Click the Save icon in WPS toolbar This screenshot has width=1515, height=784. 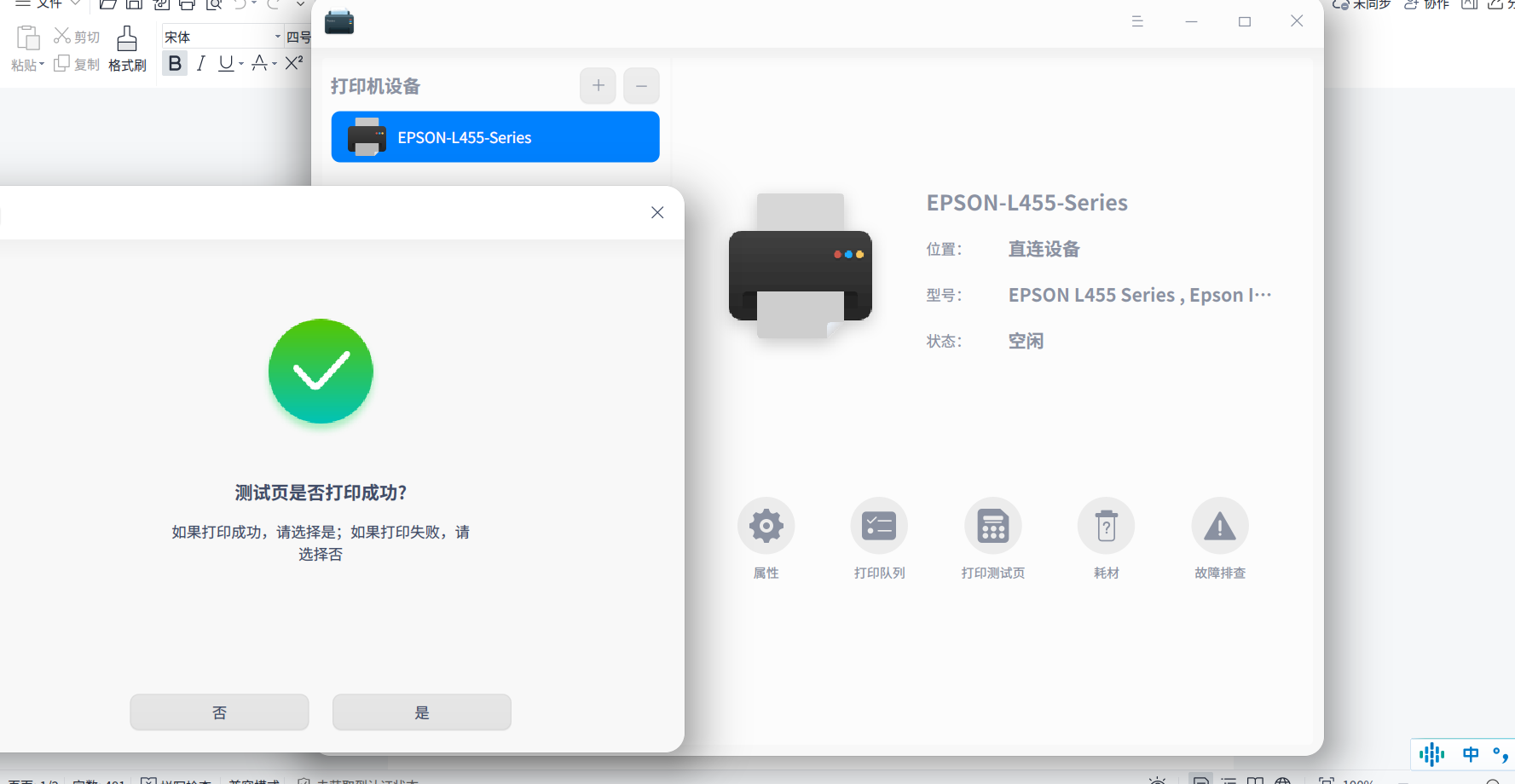coord(135,4)
